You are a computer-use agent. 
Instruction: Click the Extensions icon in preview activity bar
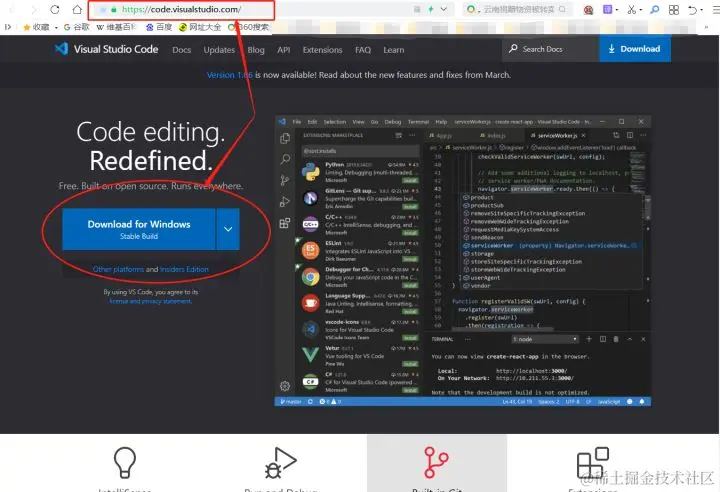click(x=285, y=223)
